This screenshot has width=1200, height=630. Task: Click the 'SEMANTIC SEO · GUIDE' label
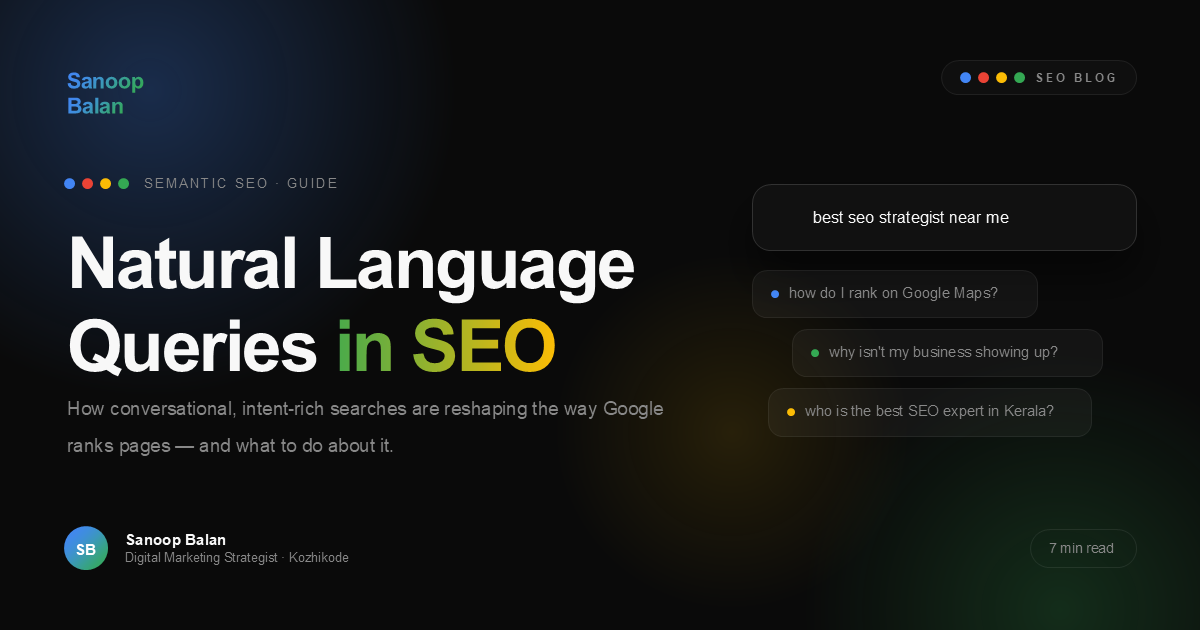(x=241, y=184)
